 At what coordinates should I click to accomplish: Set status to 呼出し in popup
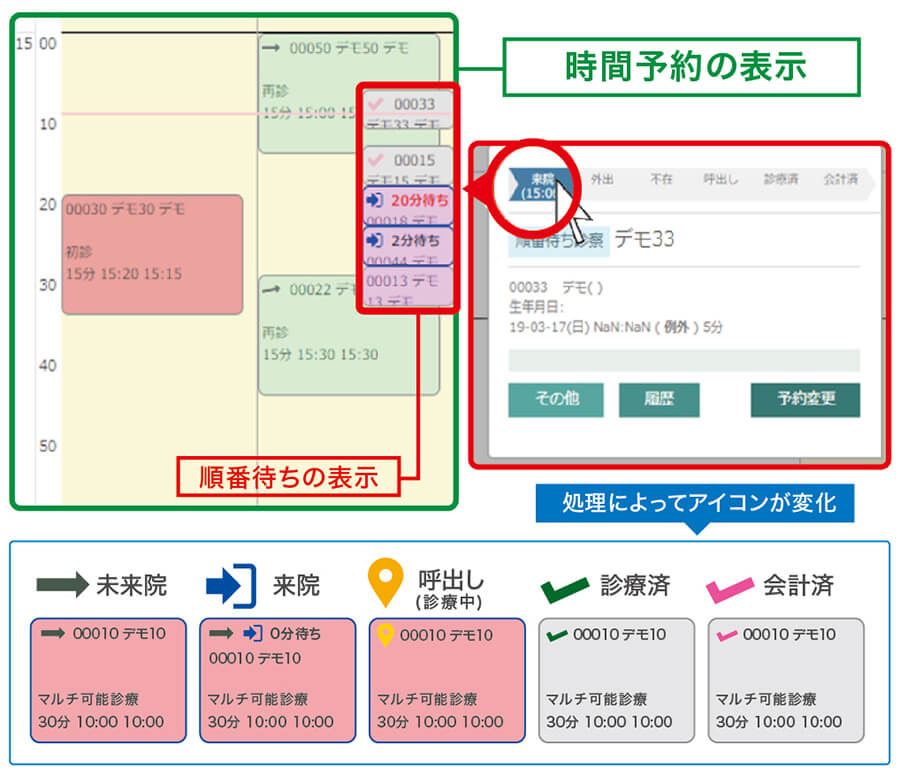click(720, 179)
